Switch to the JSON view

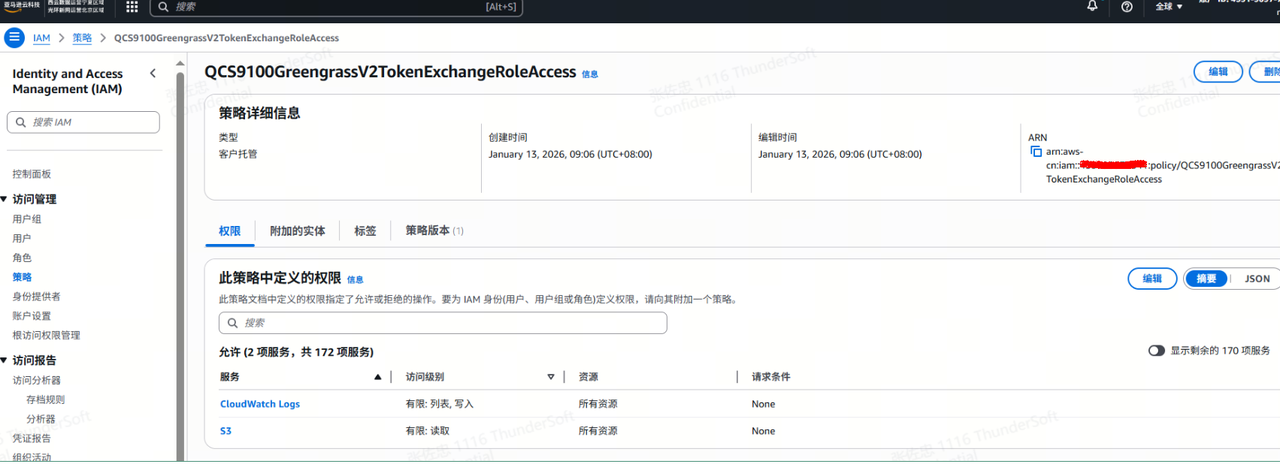point(1257,279)
